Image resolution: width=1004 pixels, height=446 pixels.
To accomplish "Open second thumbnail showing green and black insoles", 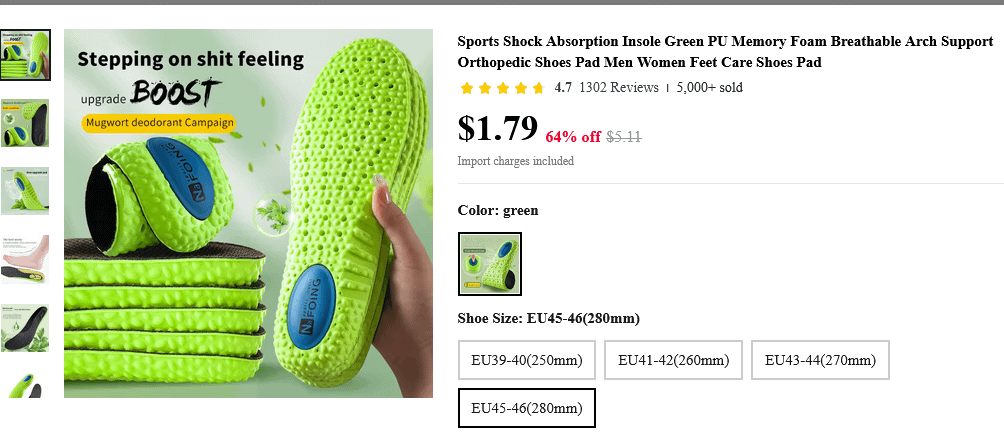I will tap(25, 122).
